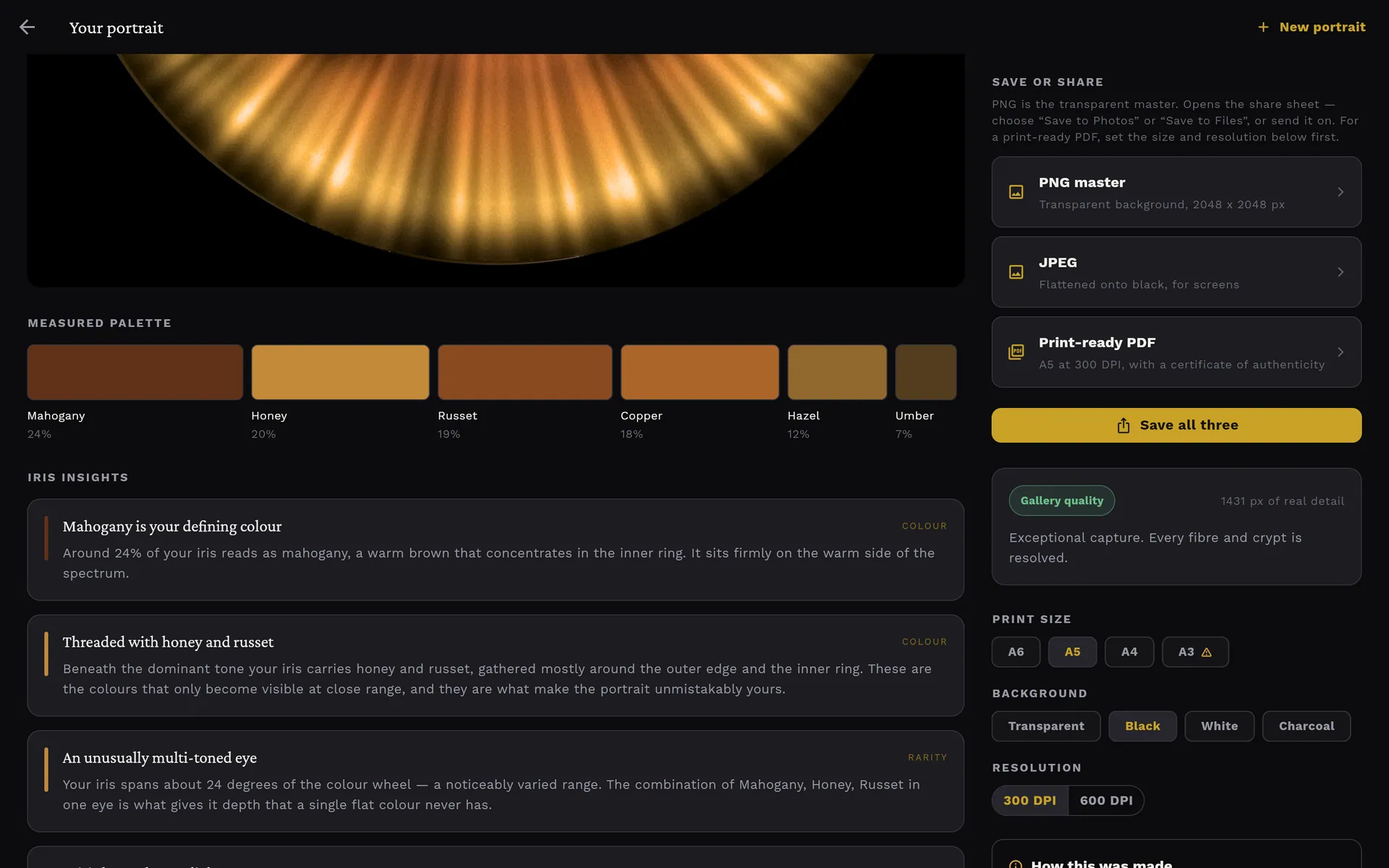Open the PNG master chevron

pos(1341,192)
